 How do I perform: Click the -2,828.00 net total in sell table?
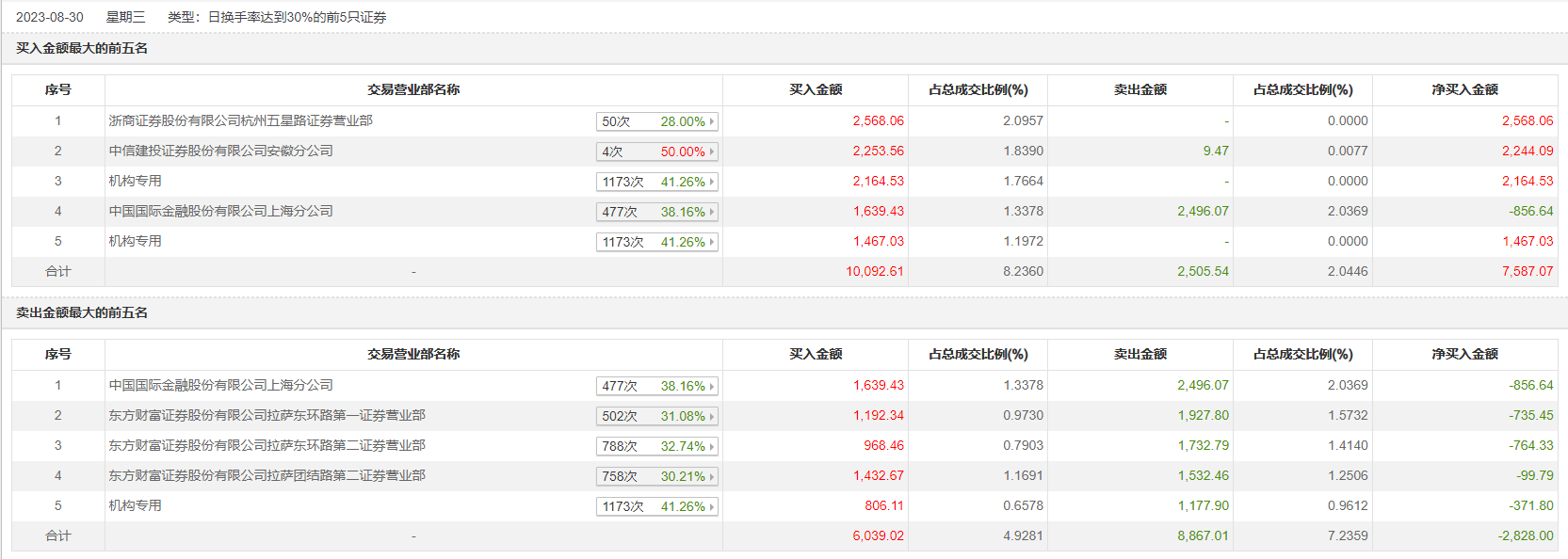(1526, 535)
